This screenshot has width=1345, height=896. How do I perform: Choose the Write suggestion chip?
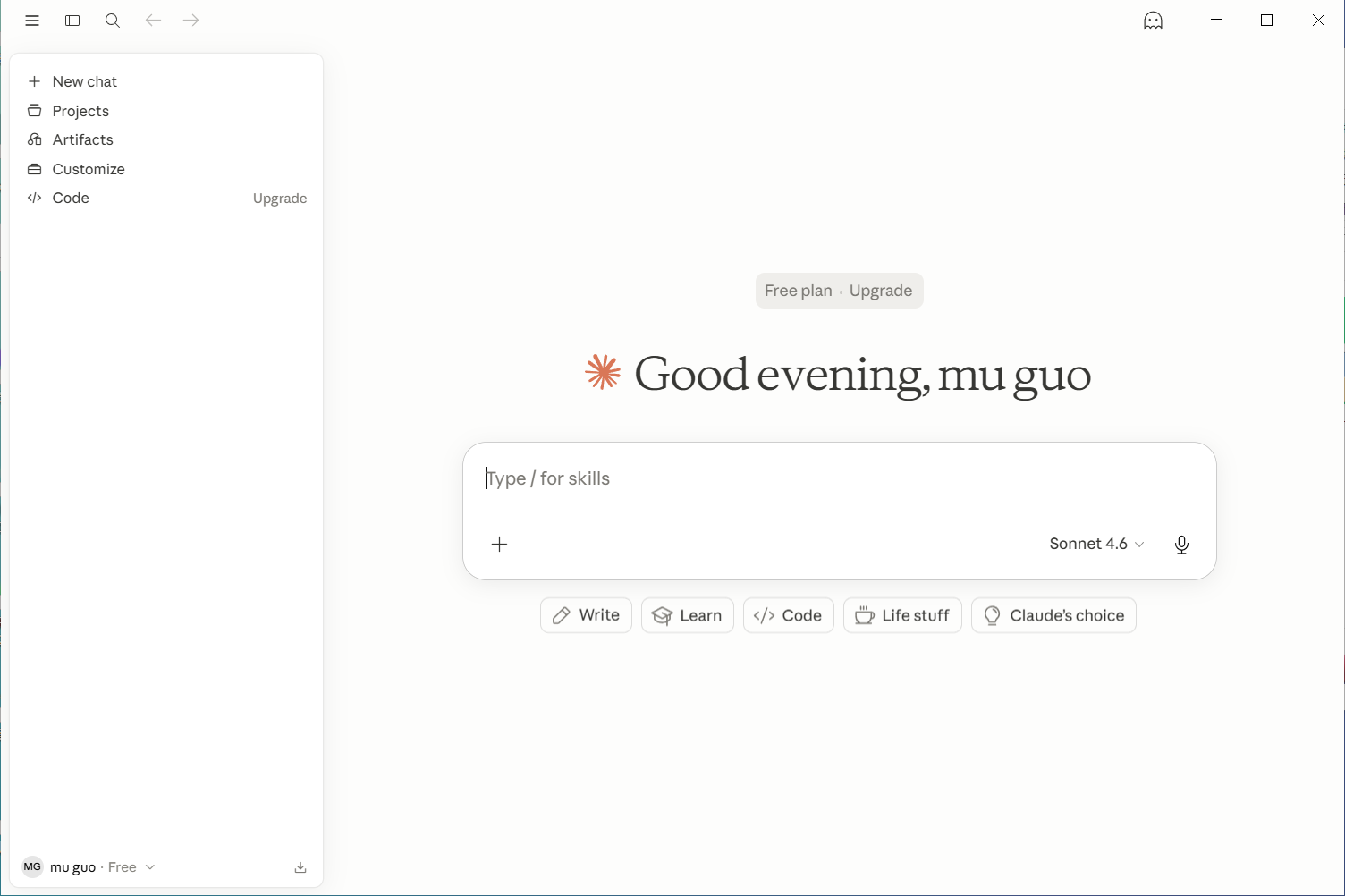point(586,615)
